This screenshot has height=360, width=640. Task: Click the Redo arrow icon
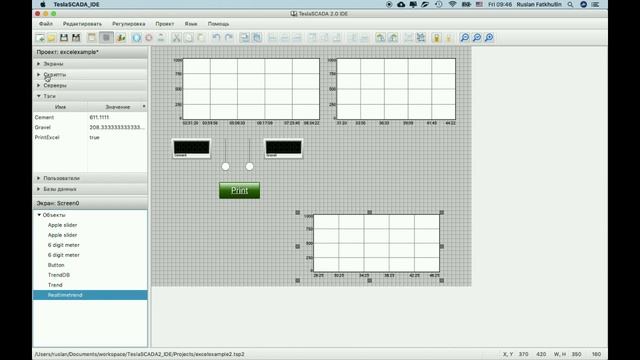[x=229, y=38]
